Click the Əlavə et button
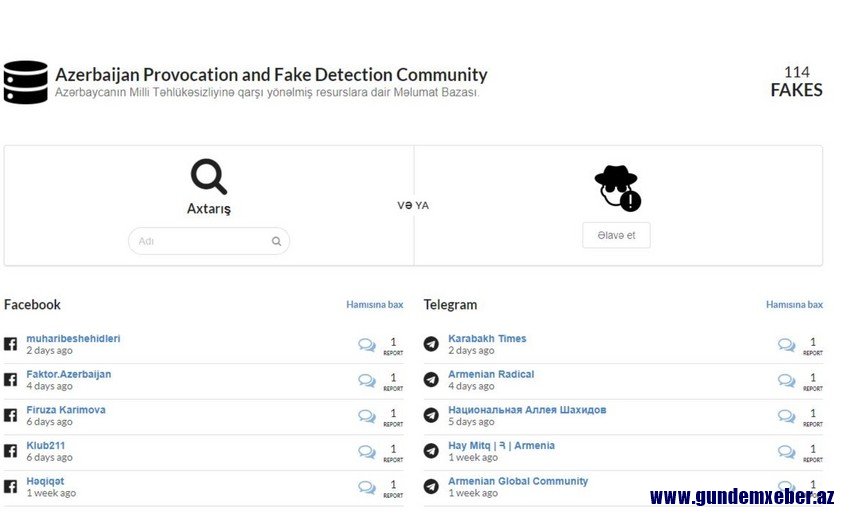The width and height of the screenshot is (850, 530). pyautogui.click(x=616, y=235)
